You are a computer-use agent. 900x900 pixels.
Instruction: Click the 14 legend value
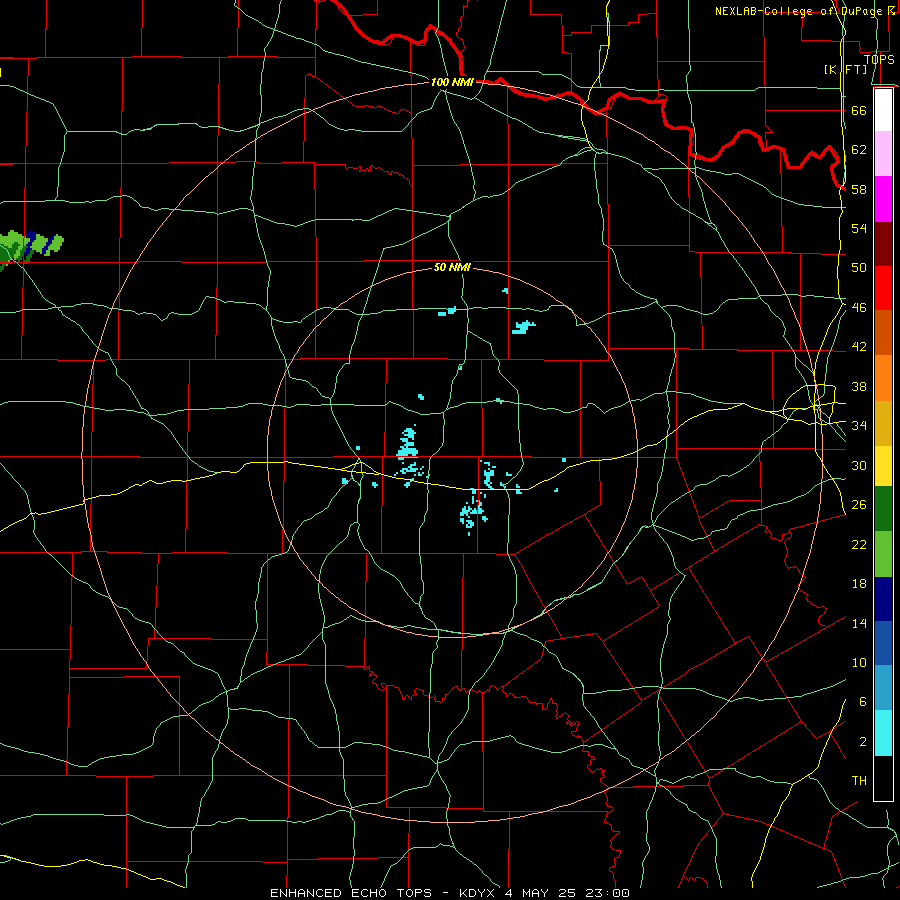pos(859,623)
